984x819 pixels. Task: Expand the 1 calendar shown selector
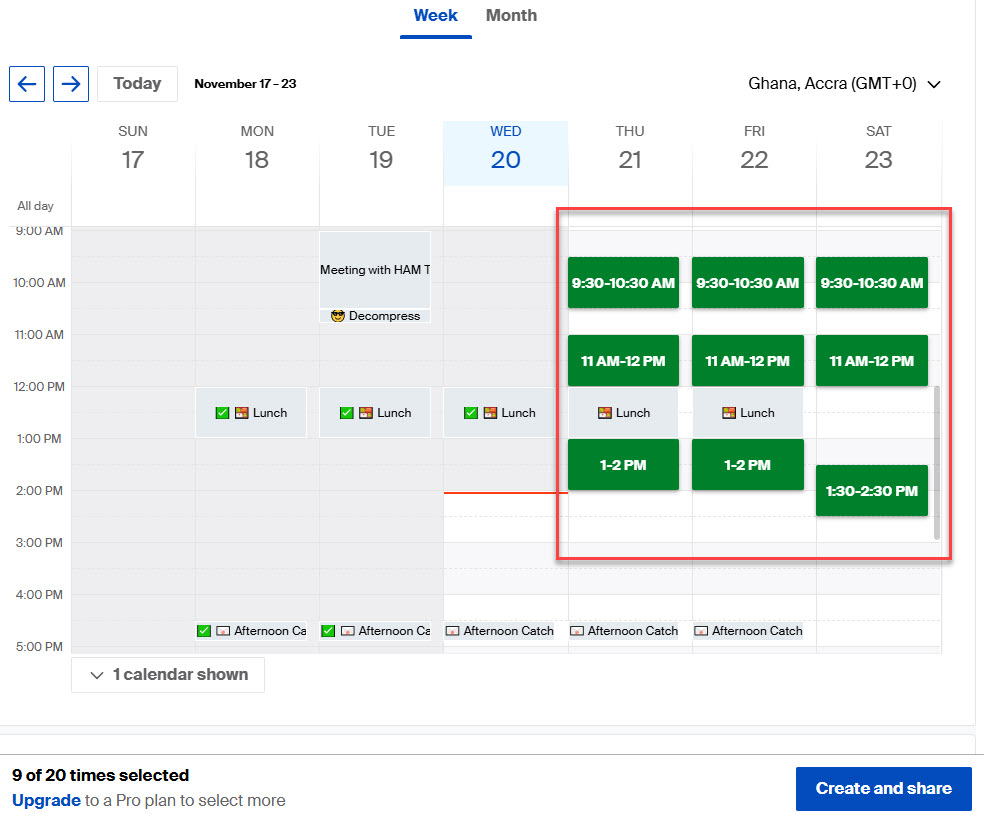[167, 674]
